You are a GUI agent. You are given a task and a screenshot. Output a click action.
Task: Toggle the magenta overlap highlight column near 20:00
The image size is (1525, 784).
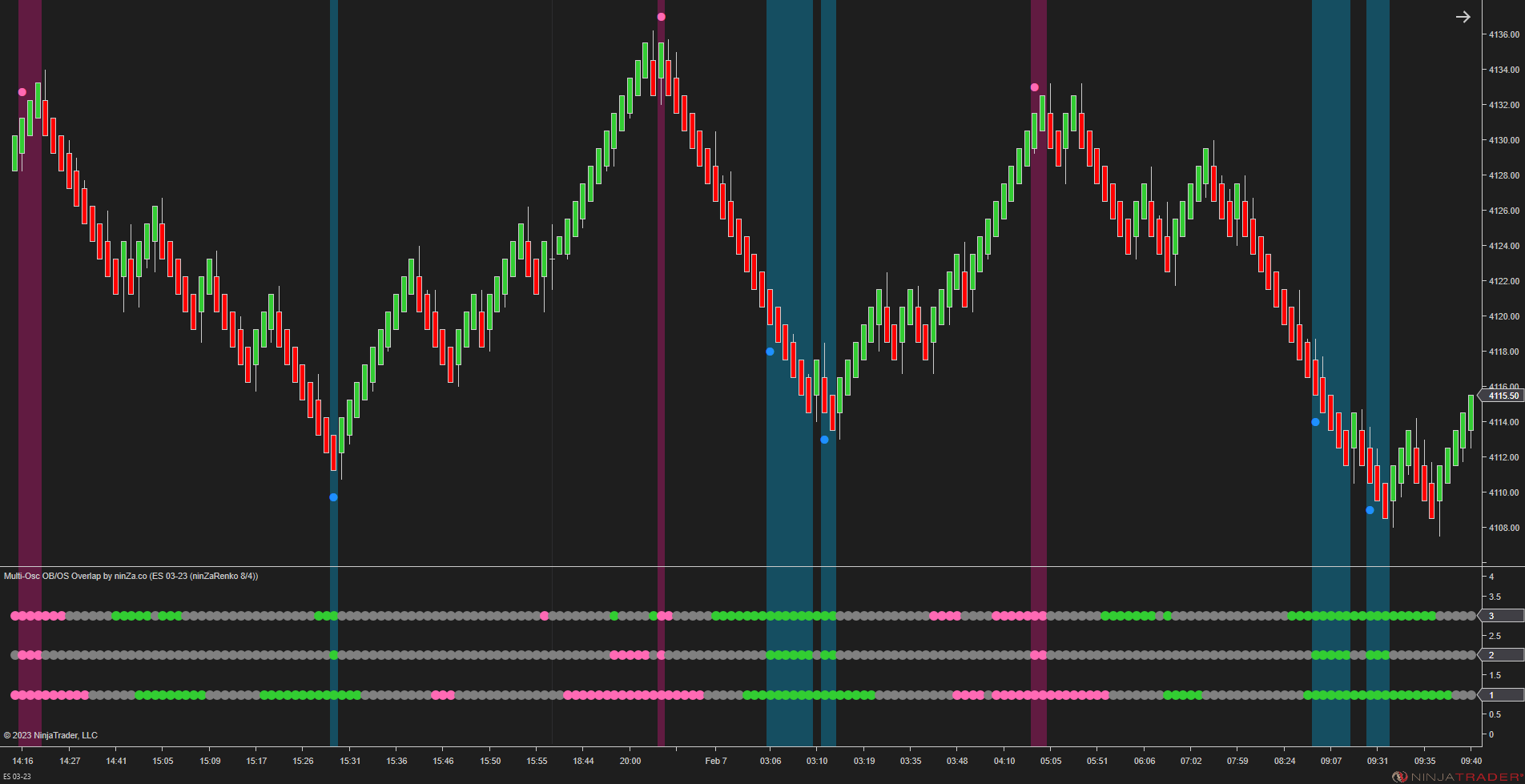coord(662,320)
